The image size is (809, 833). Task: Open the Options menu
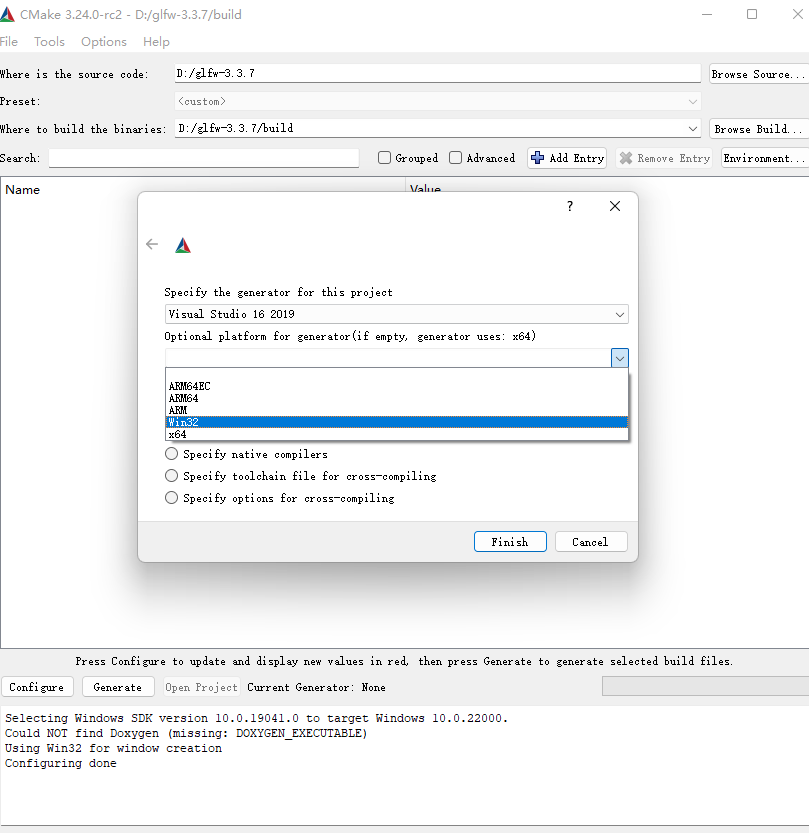point(104,41)
